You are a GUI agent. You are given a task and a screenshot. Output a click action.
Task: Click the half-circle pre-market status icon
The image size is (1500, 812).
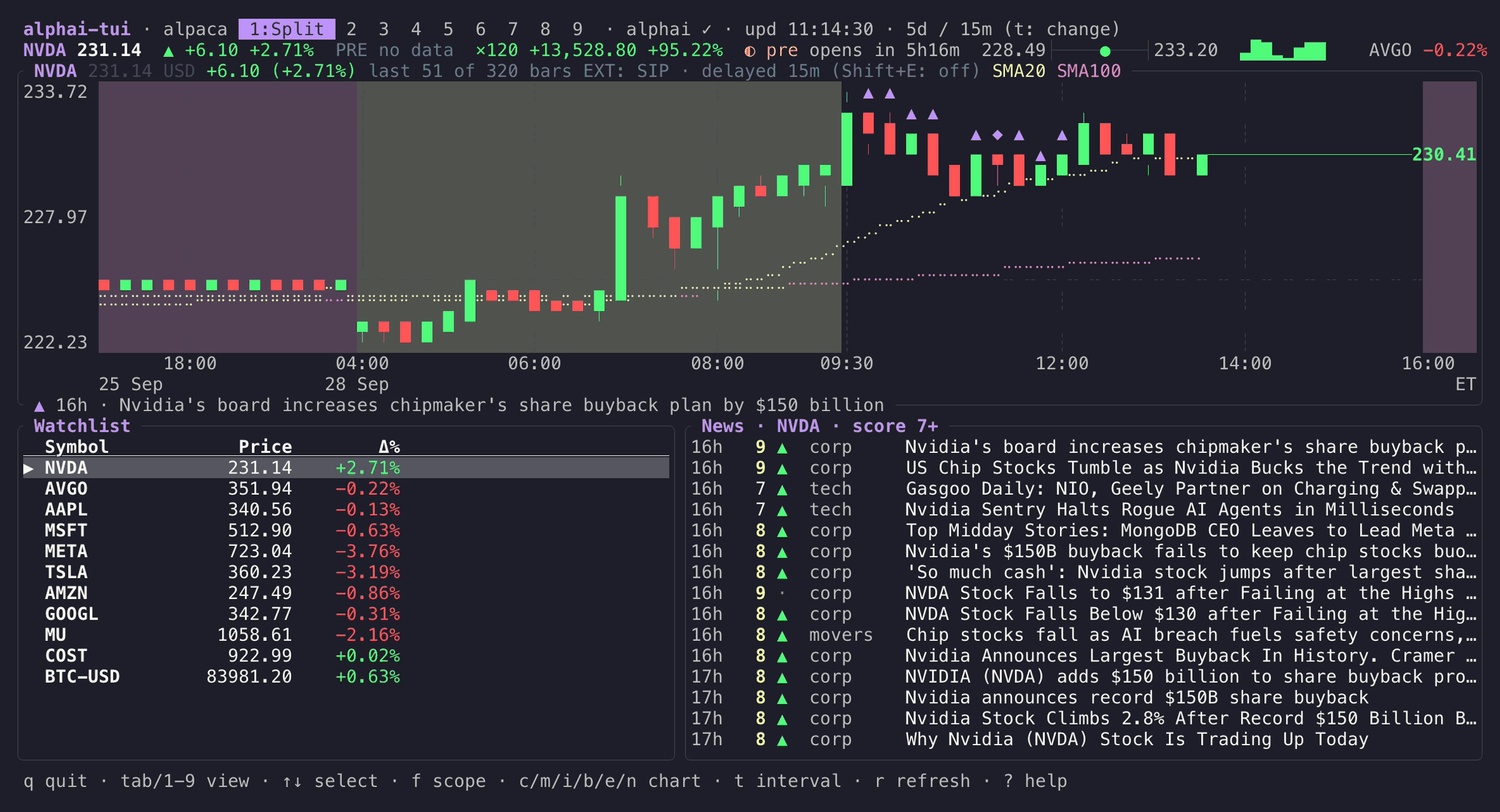[749, 51]
